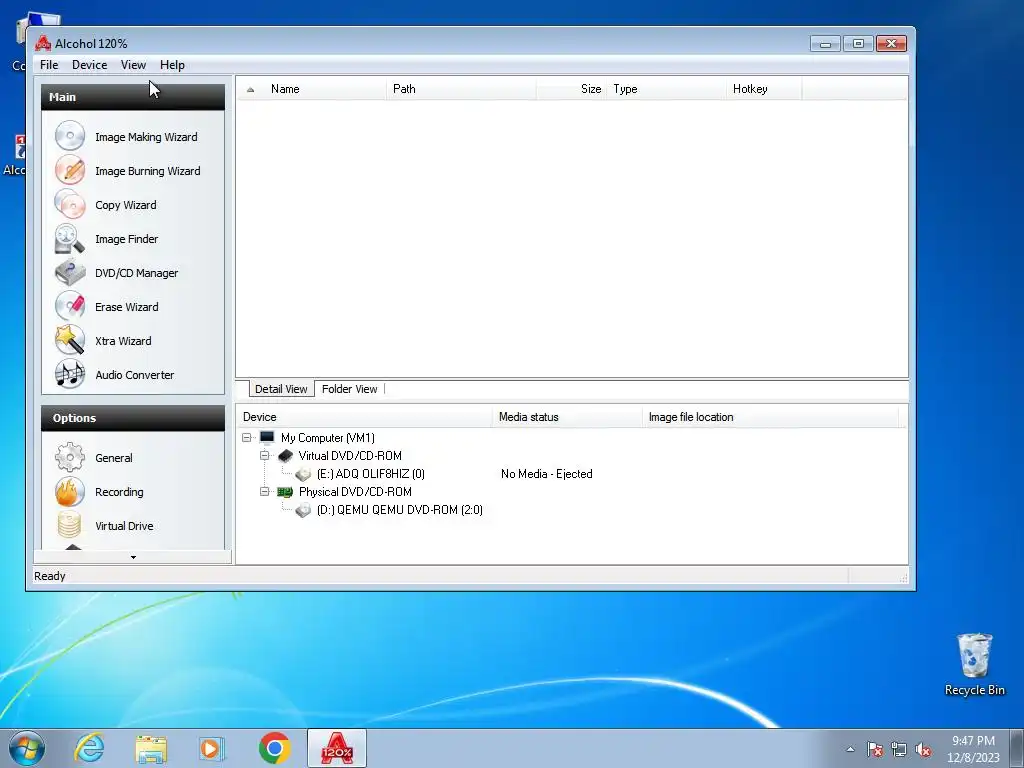The width and height of the screenshot is (1024, 768).
Task: Open Virtual Drive options disc-stack icon
Action: tap(70, 525)
